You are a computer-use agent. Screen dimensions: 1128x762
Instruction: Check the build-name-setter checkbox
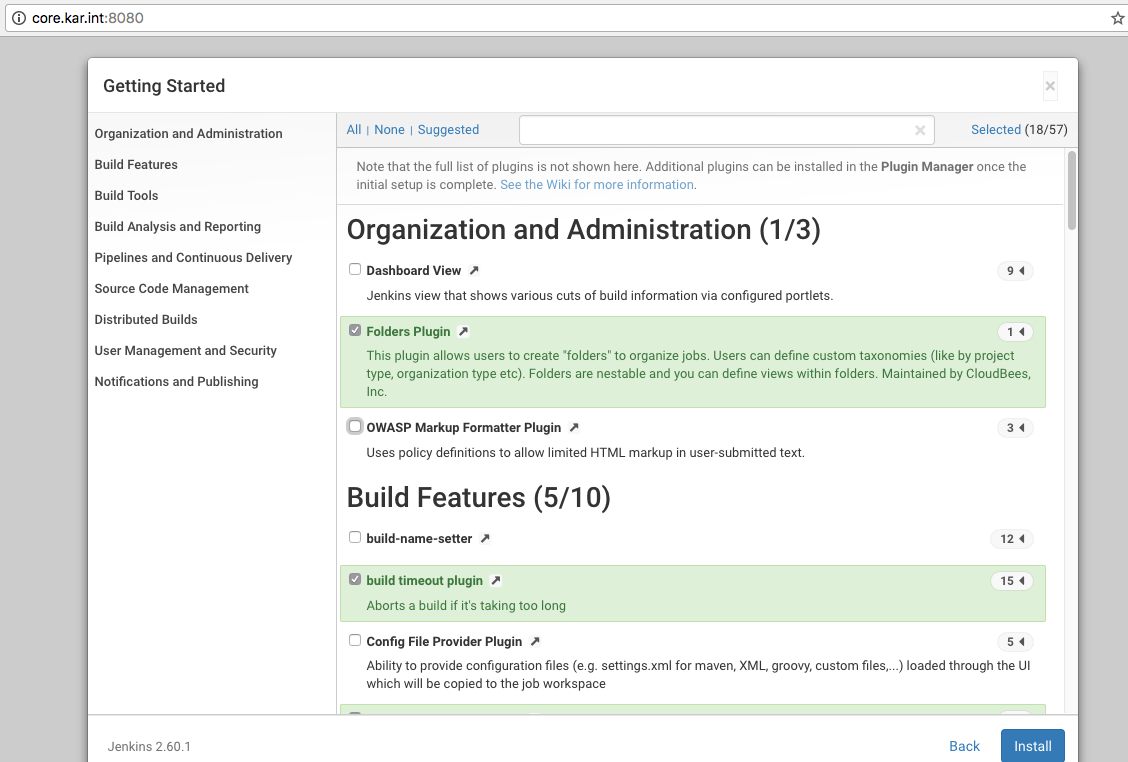tap(355, 538)
